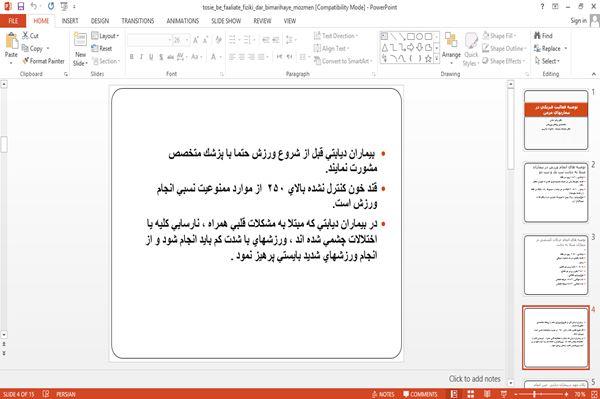Image resolution: width=600 pixels, height=399 pixels.
Task: Toggle Strikethrough formatting
Action: point(170,57)
